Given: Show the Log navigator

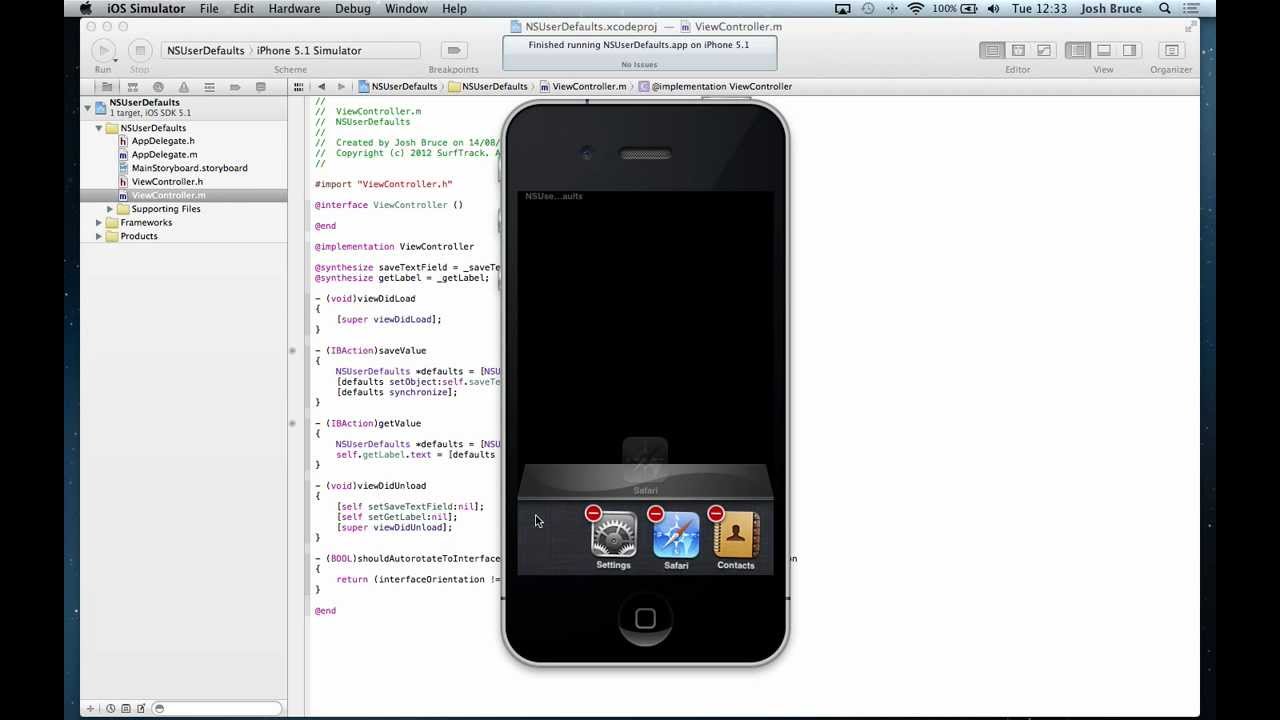Looking at the screenshot, I should coord(260,87).
